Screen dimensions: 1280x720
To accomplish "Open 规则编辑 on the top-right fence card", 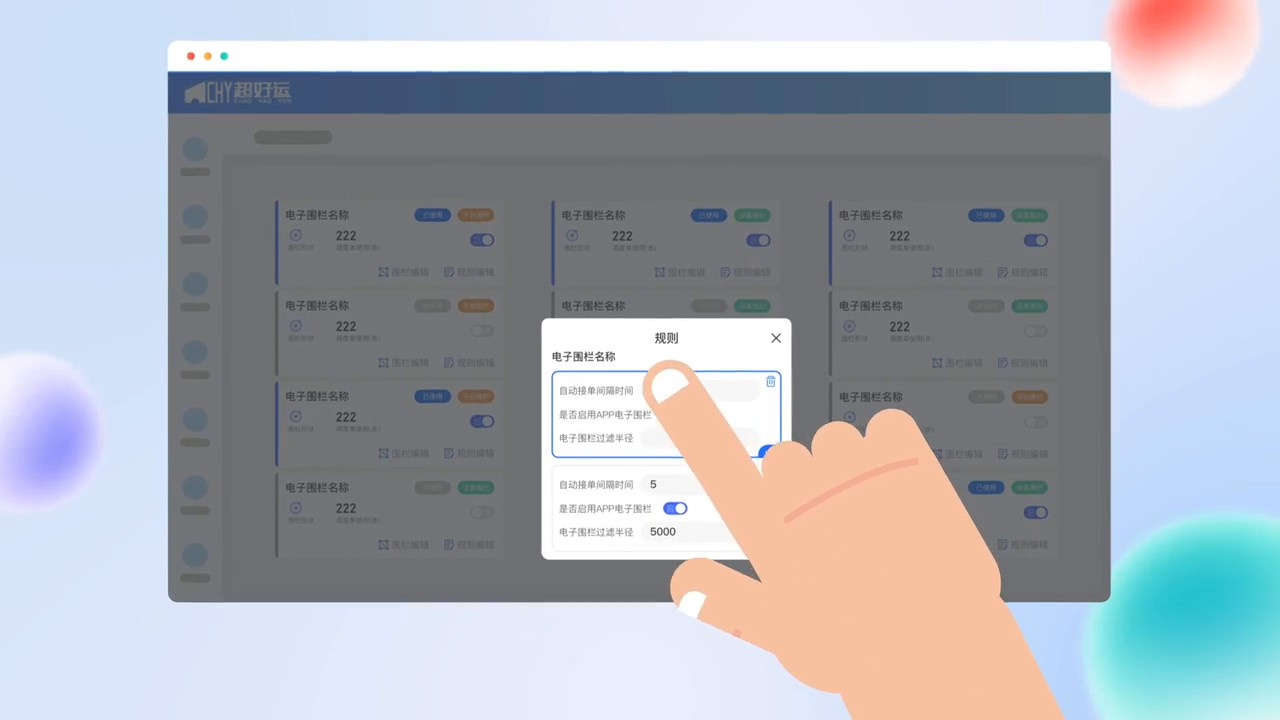I will 1022,272.
